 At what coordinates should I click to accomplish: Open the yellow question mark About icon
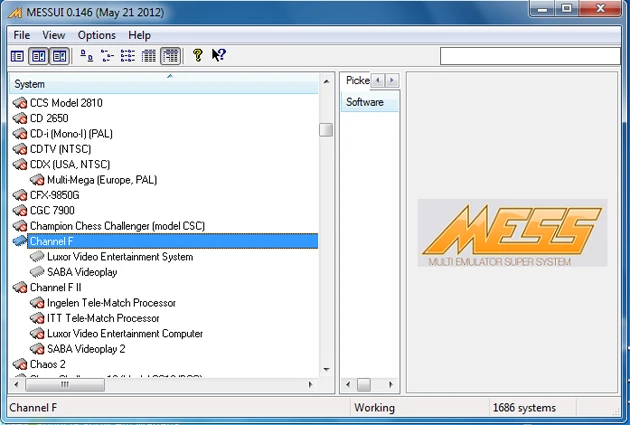point(197,55)
